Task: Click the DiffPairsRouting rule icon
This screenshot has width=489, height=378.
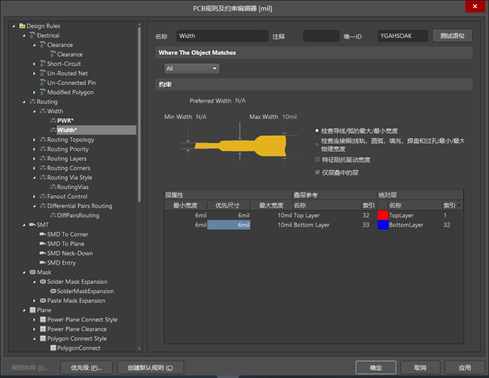Action: click(53, 215)
